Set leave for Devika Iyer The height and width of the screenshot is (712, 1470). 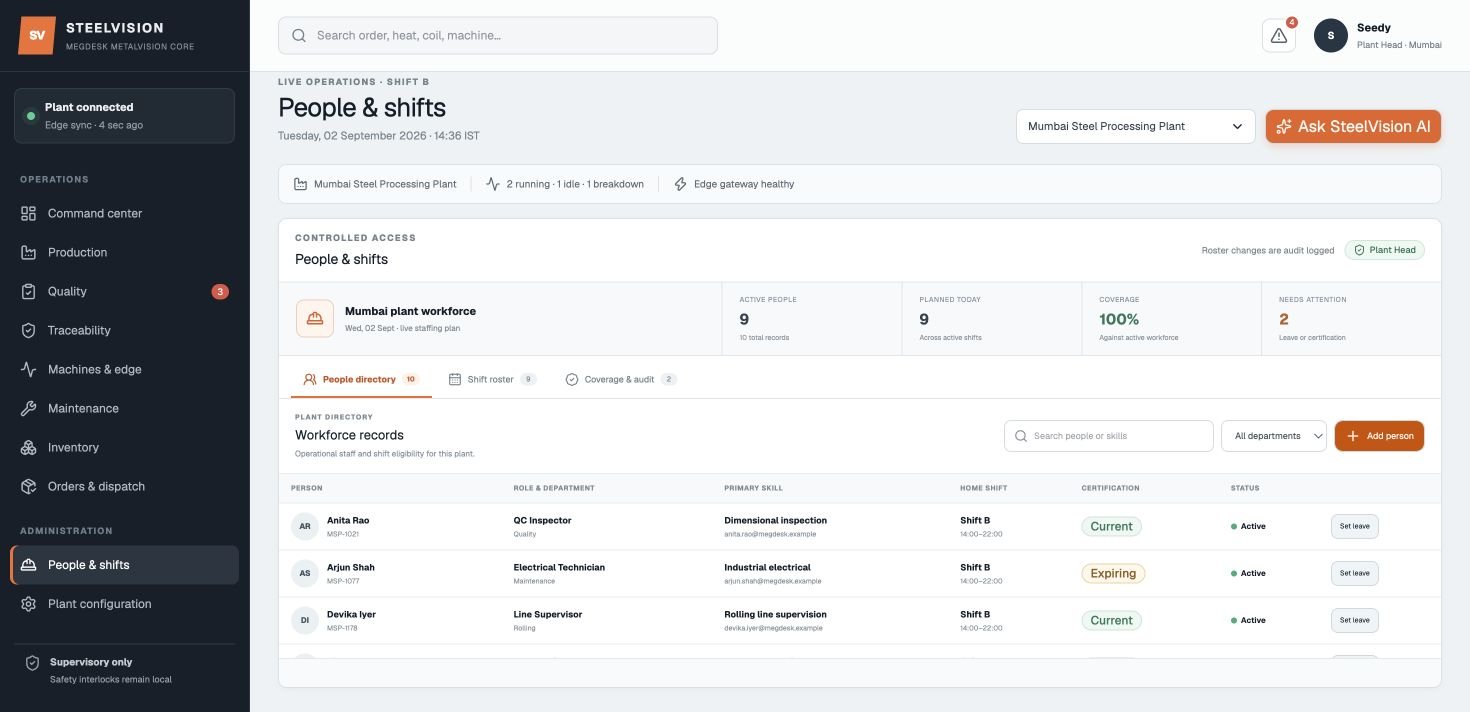1355,621
